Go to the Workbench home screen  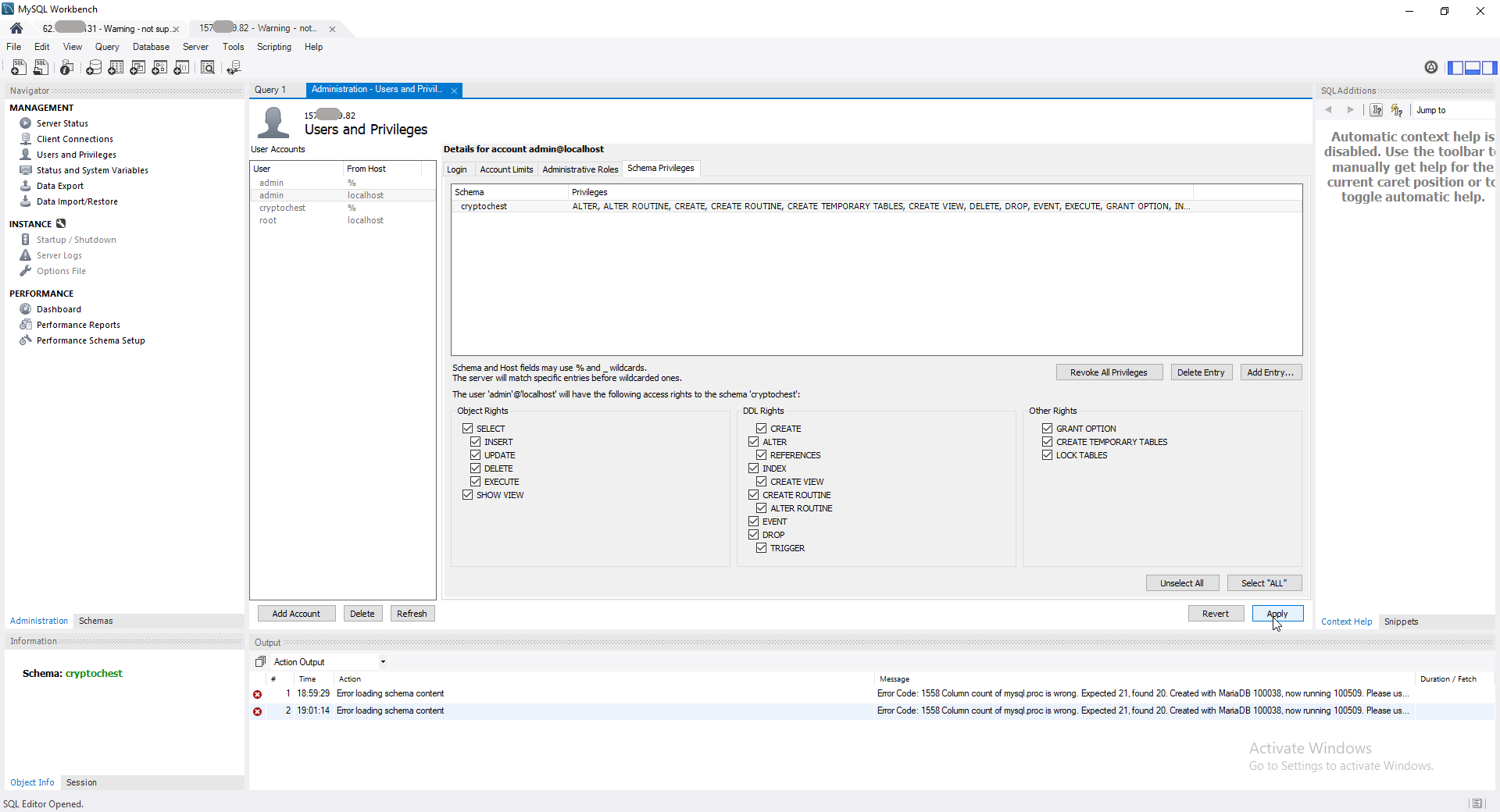(16, 28)
